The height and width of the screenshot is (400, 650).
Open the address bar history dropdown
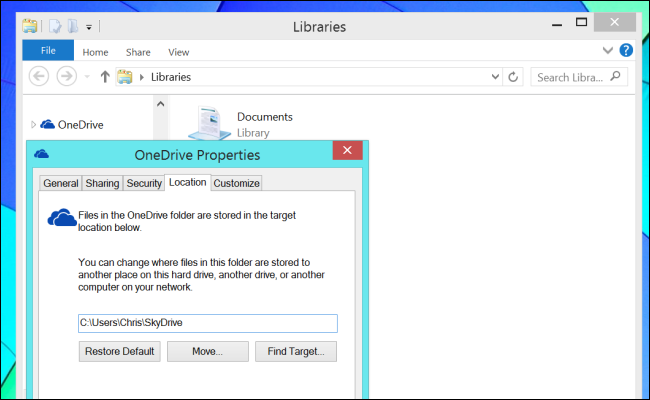pyautogui.click(x=495, y=77)
